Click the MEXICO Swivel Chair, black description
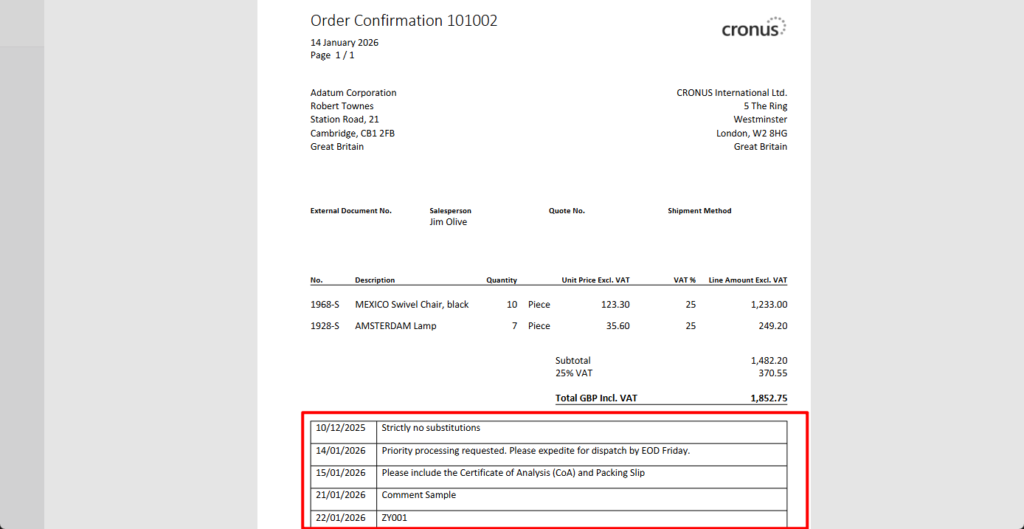Viewport: 1024px width, 529px height. coord(412,304)
